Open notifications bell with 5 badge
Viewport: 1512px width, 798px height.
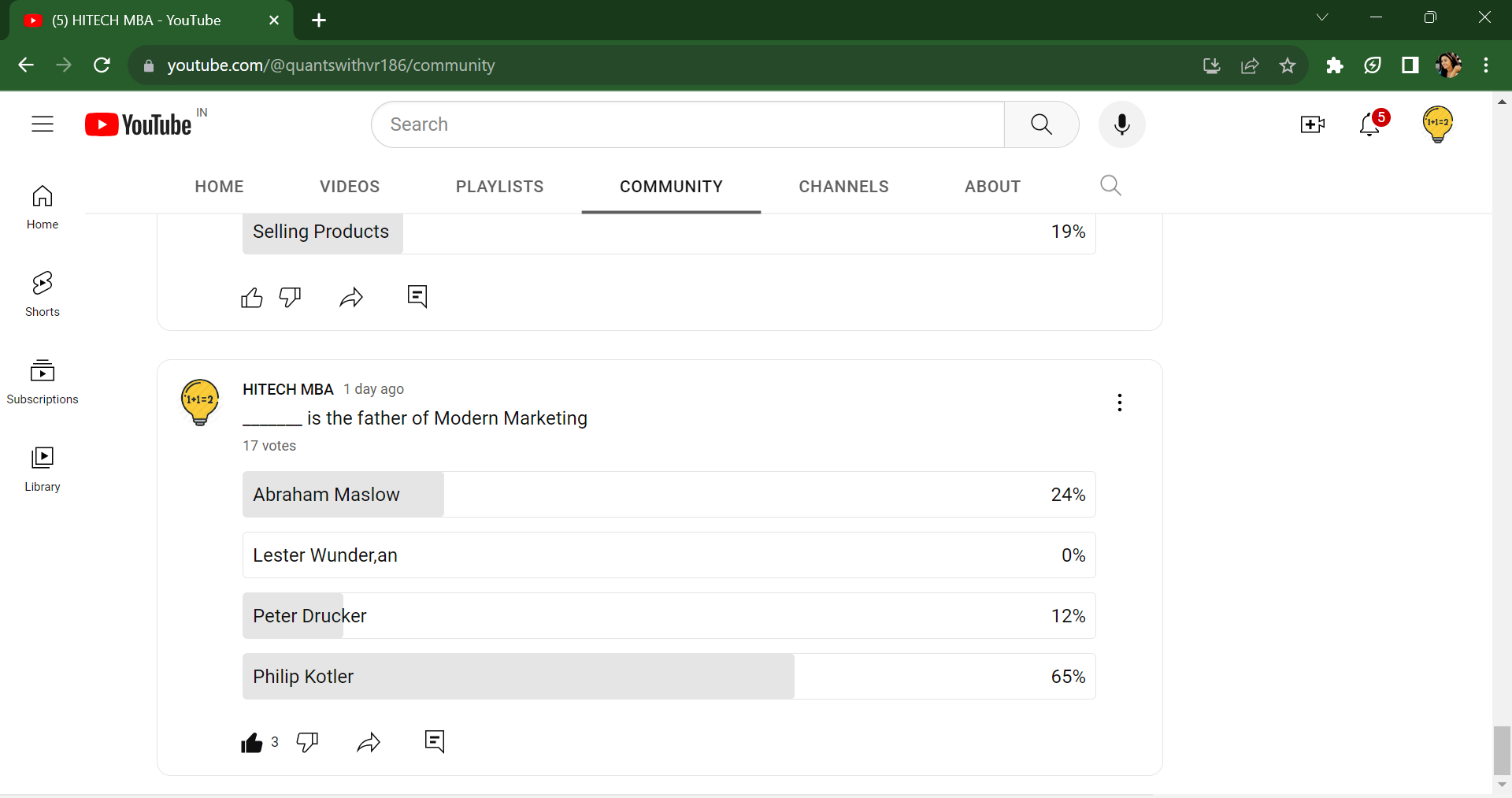click(1370, 124)
